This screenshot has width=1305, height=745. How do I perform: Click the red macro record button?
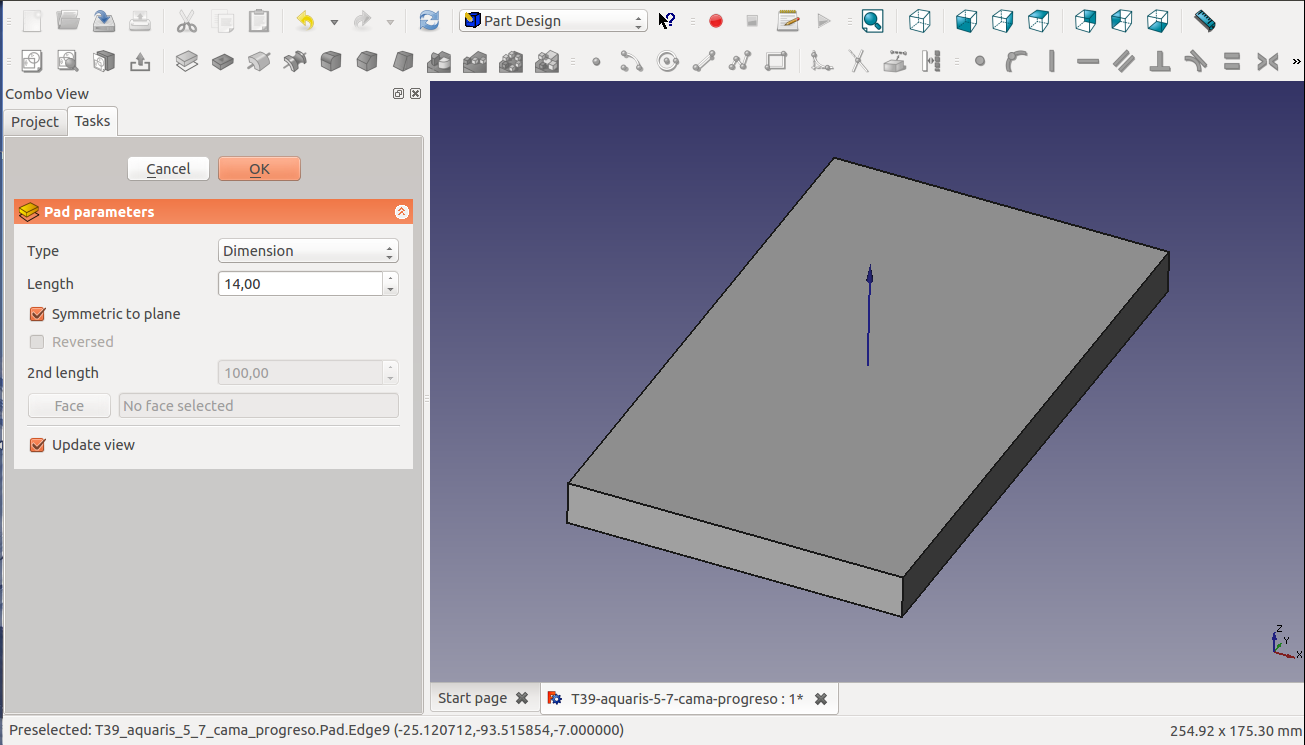716,21
